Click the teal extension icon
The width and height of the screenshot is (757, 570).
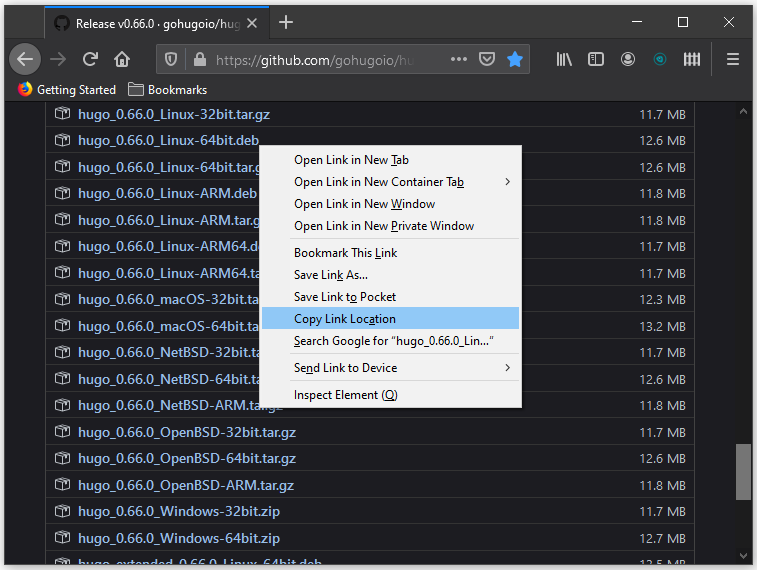pos(659,59)
